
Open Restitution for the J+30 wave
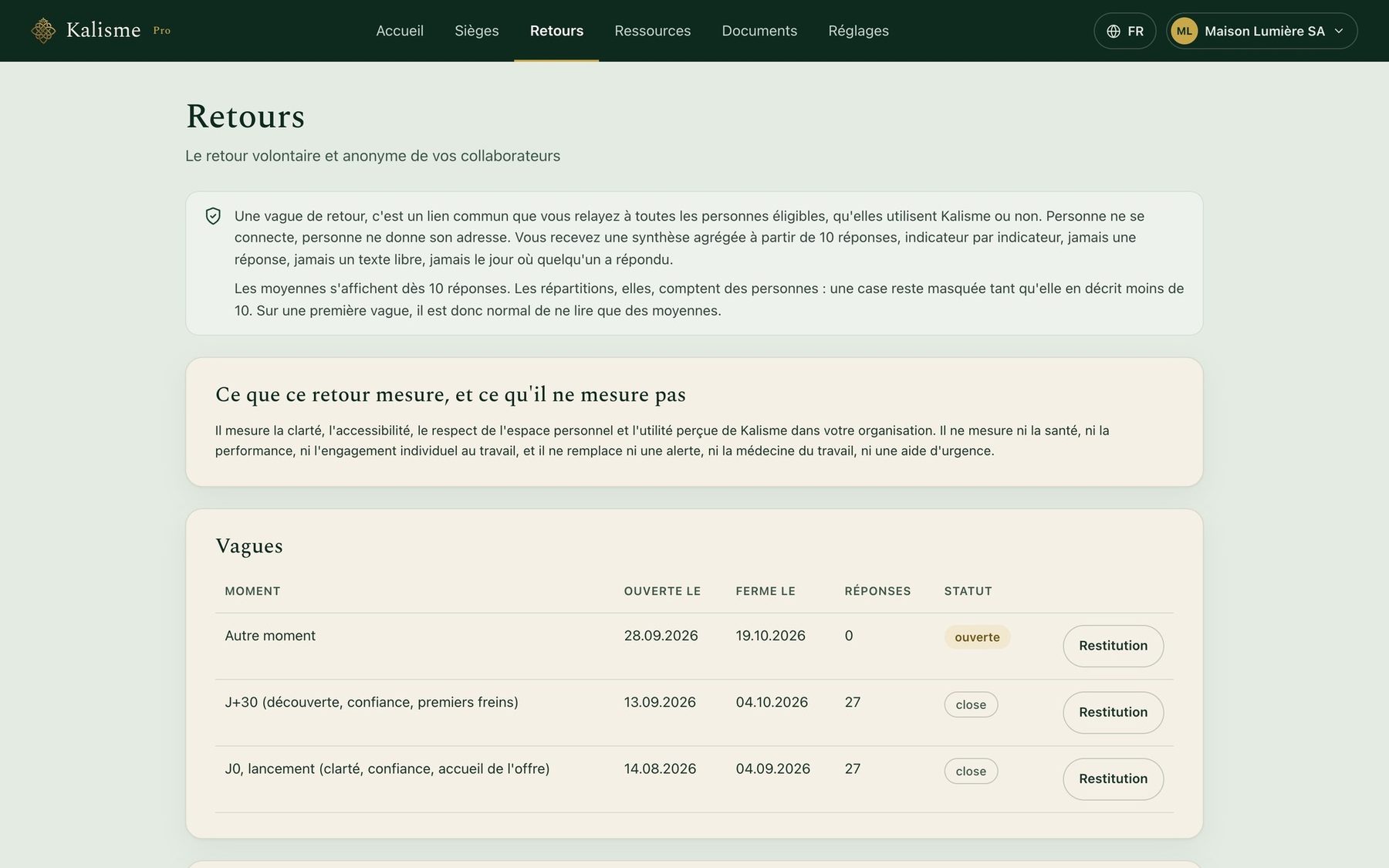tap(1113, 712)
